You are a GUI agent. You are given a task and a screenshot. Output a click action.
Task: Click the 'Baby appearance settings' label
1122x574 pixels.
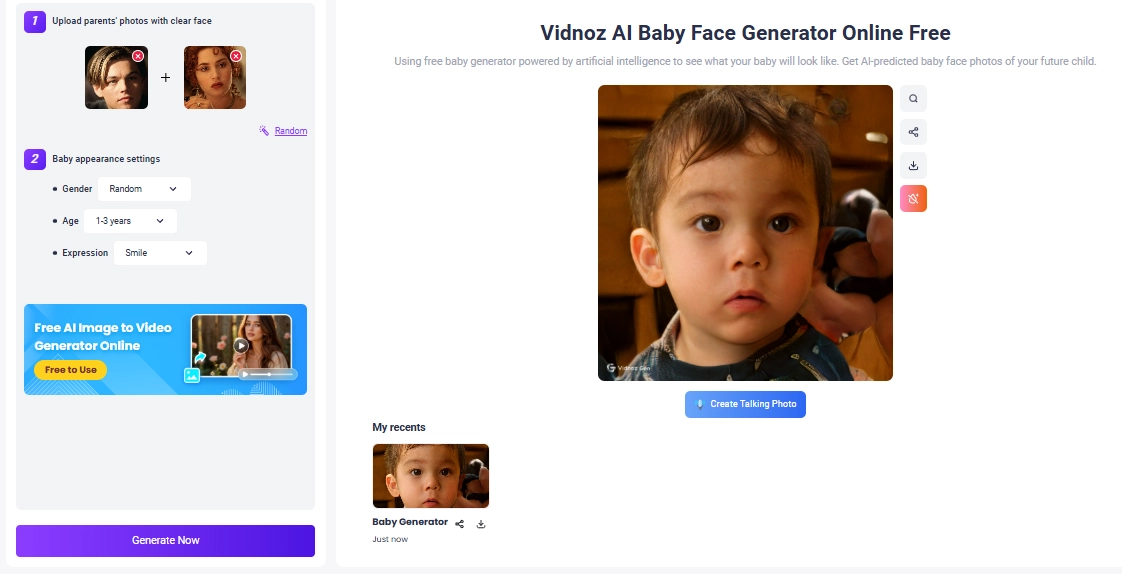[x=106, y=159]
